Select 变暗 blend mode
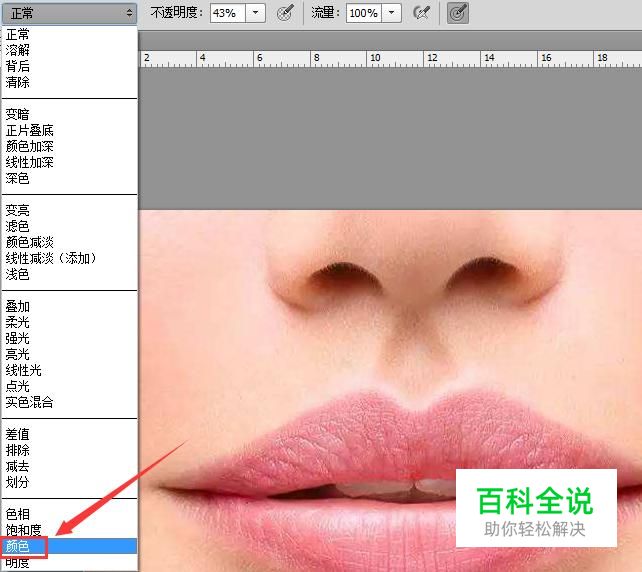The image size is (642, 572). coord(69,114)
